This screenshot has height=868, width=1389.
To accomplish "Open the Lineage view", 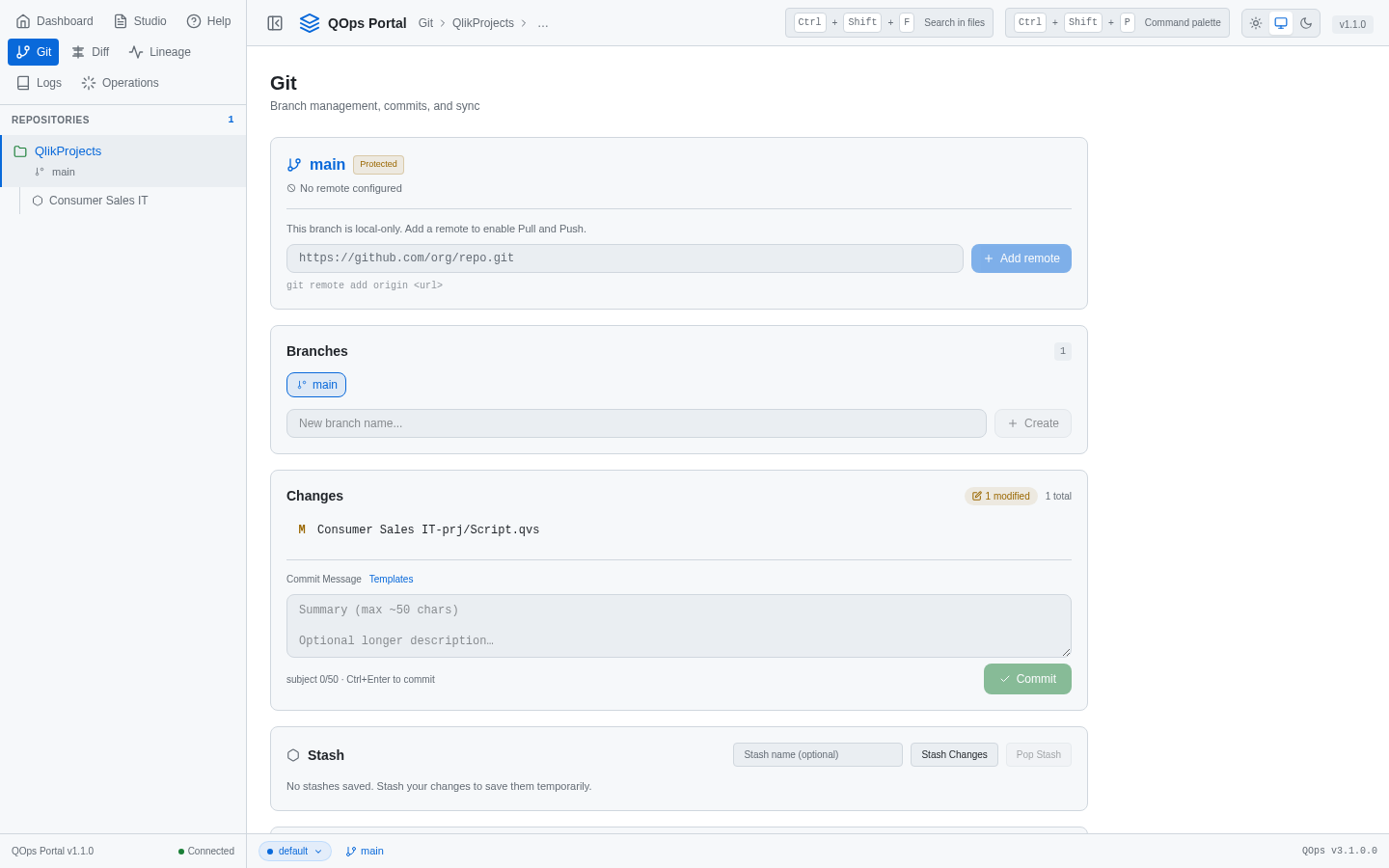I will tap(160, 52).
